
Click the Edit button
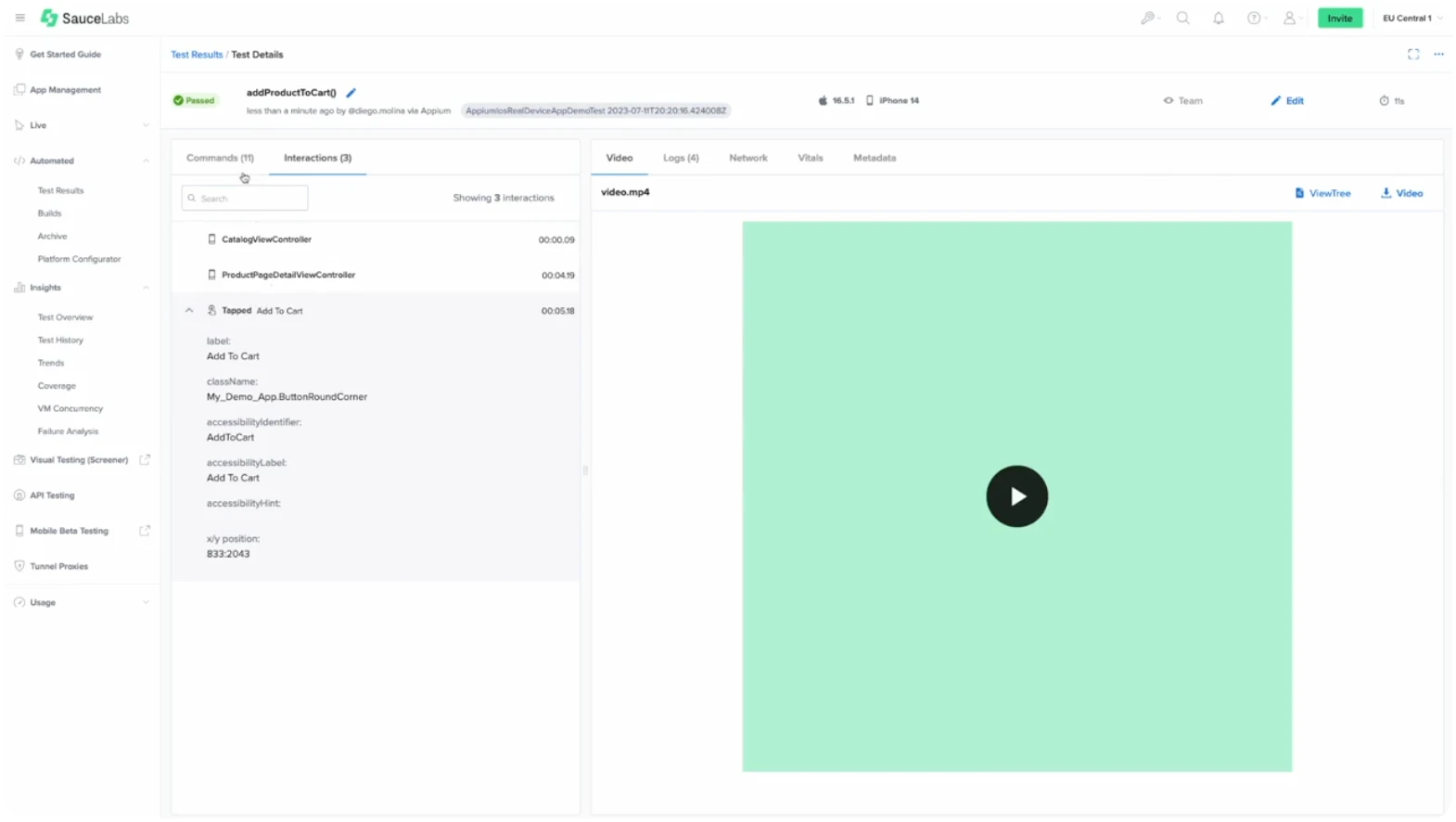pos(1287,100)
